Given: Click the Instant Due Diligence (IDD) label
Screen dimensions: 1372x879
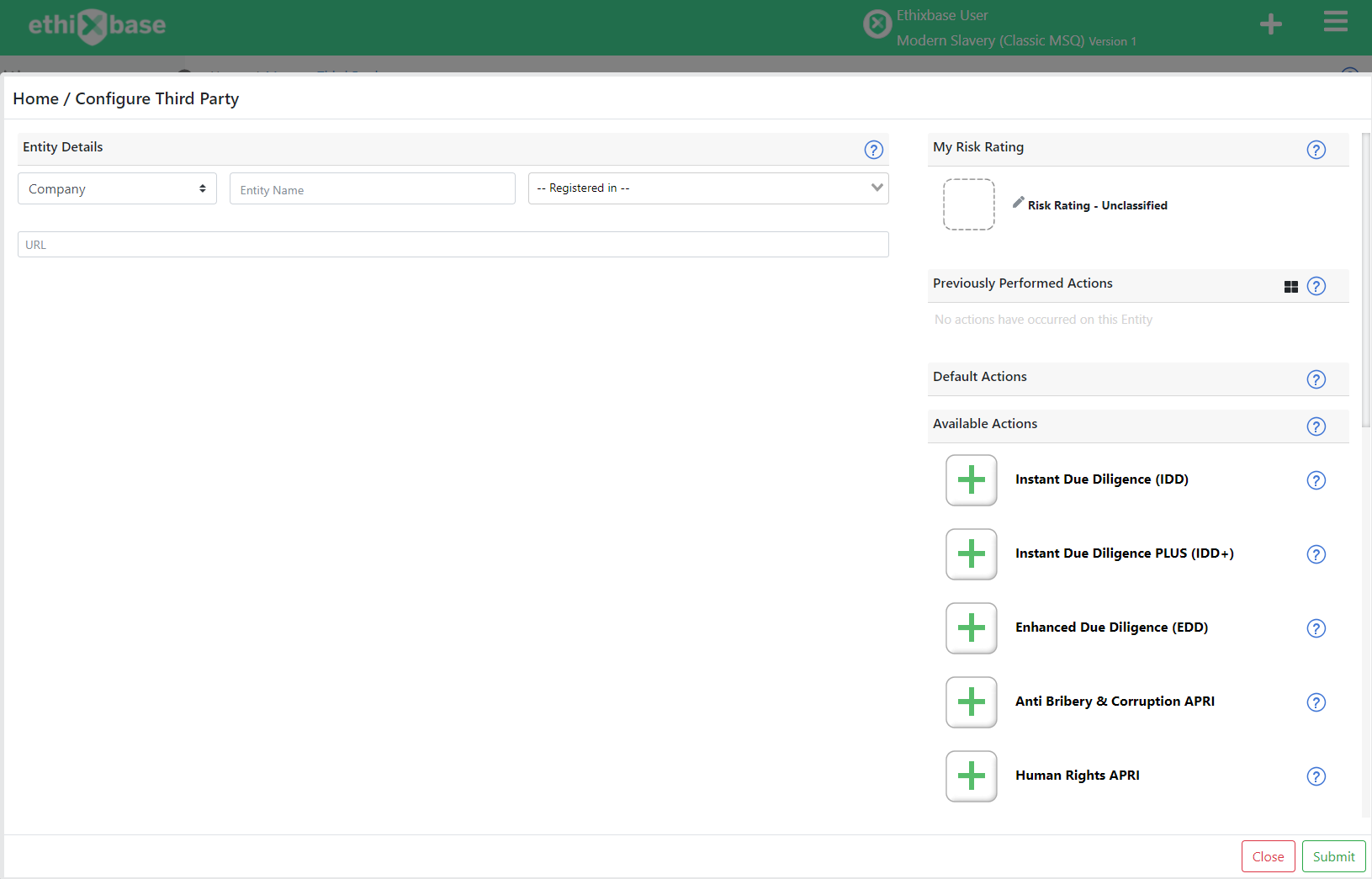Looking at the screenshot, I should point(1101,479).
